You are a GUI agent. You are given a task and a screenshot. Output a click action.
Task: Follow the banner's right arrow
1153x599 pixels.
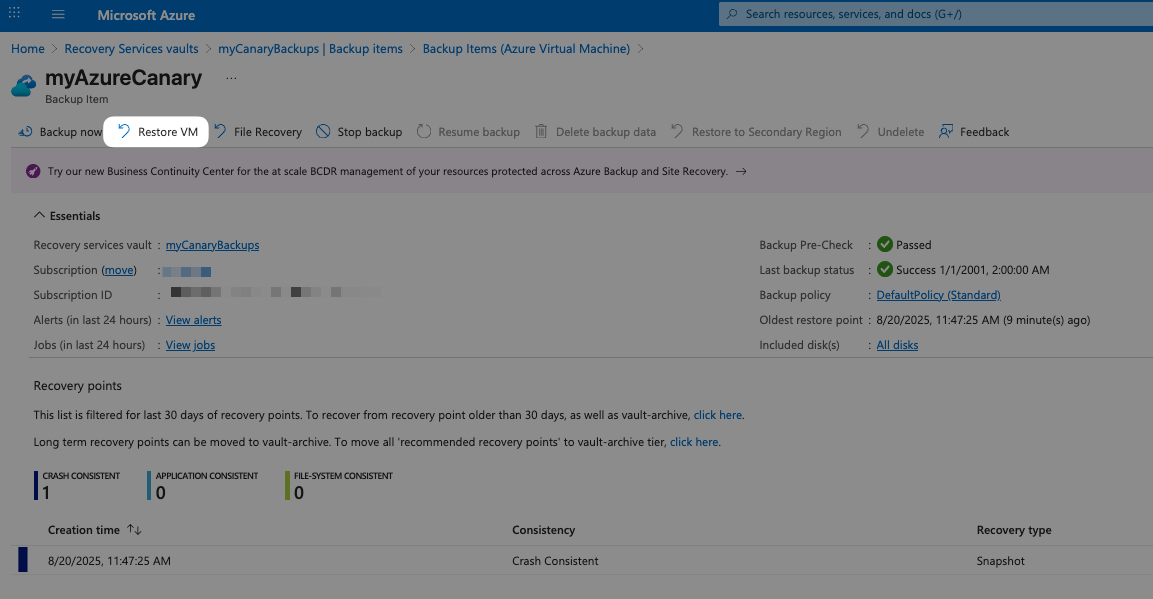pos(741,171)
